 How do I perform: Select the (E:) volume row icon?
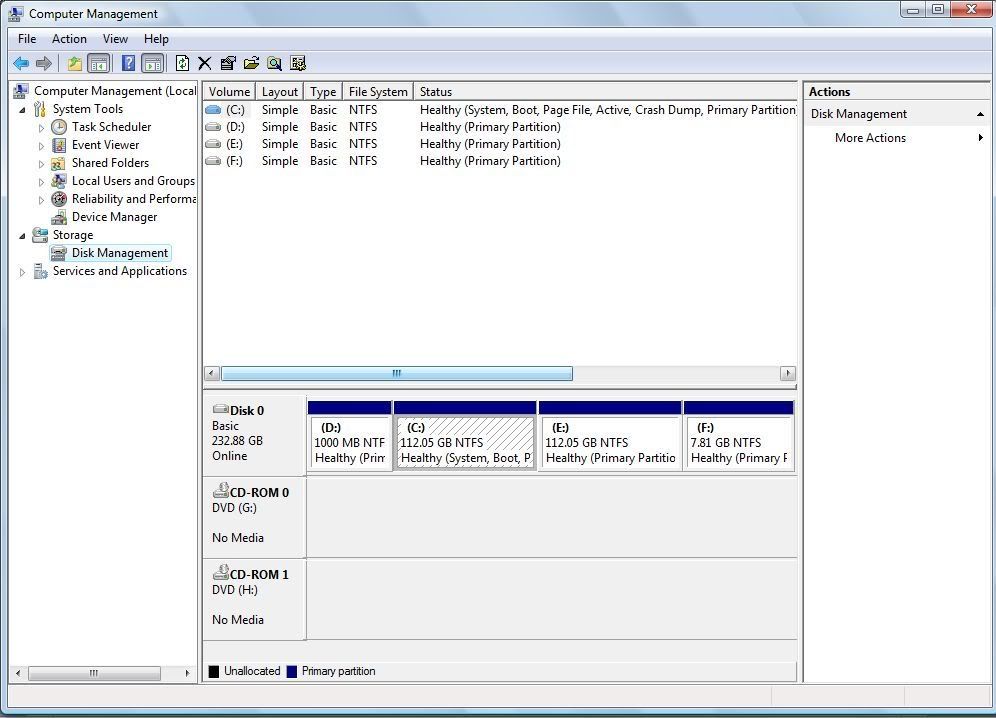[x=213, y=144]
